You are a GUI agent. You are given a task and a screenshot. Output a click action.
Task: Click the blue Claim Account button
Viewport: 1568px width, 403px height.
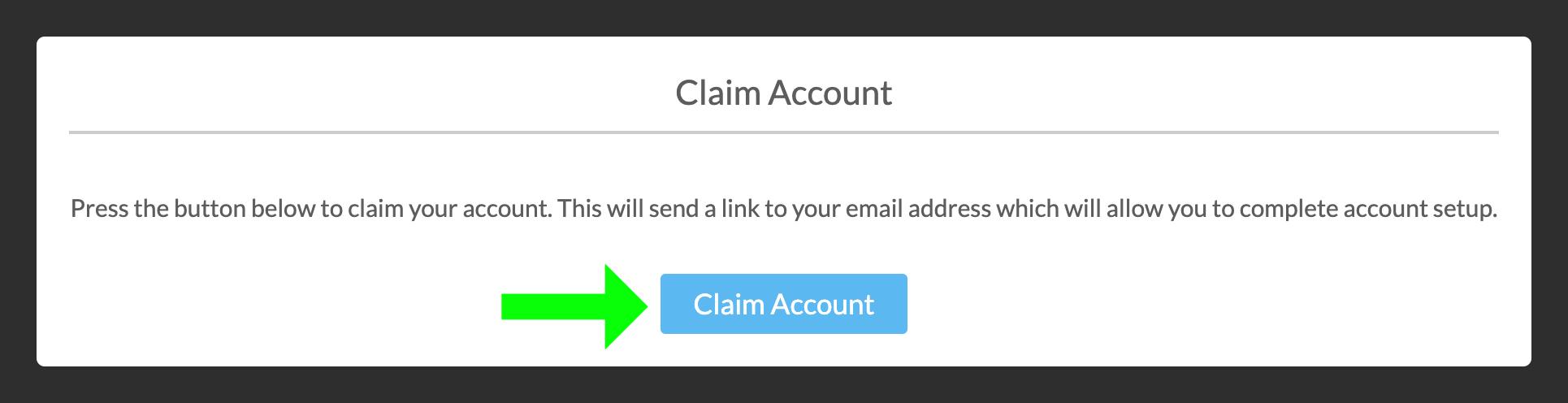click(x=783, y=304)
